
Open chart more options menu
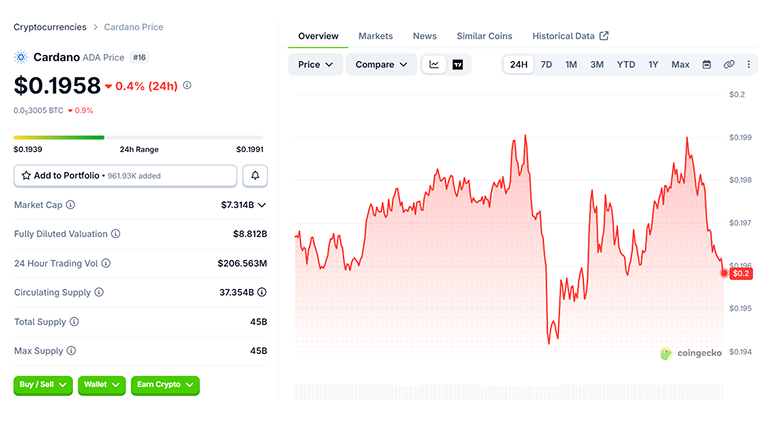(x=748, y=65)
